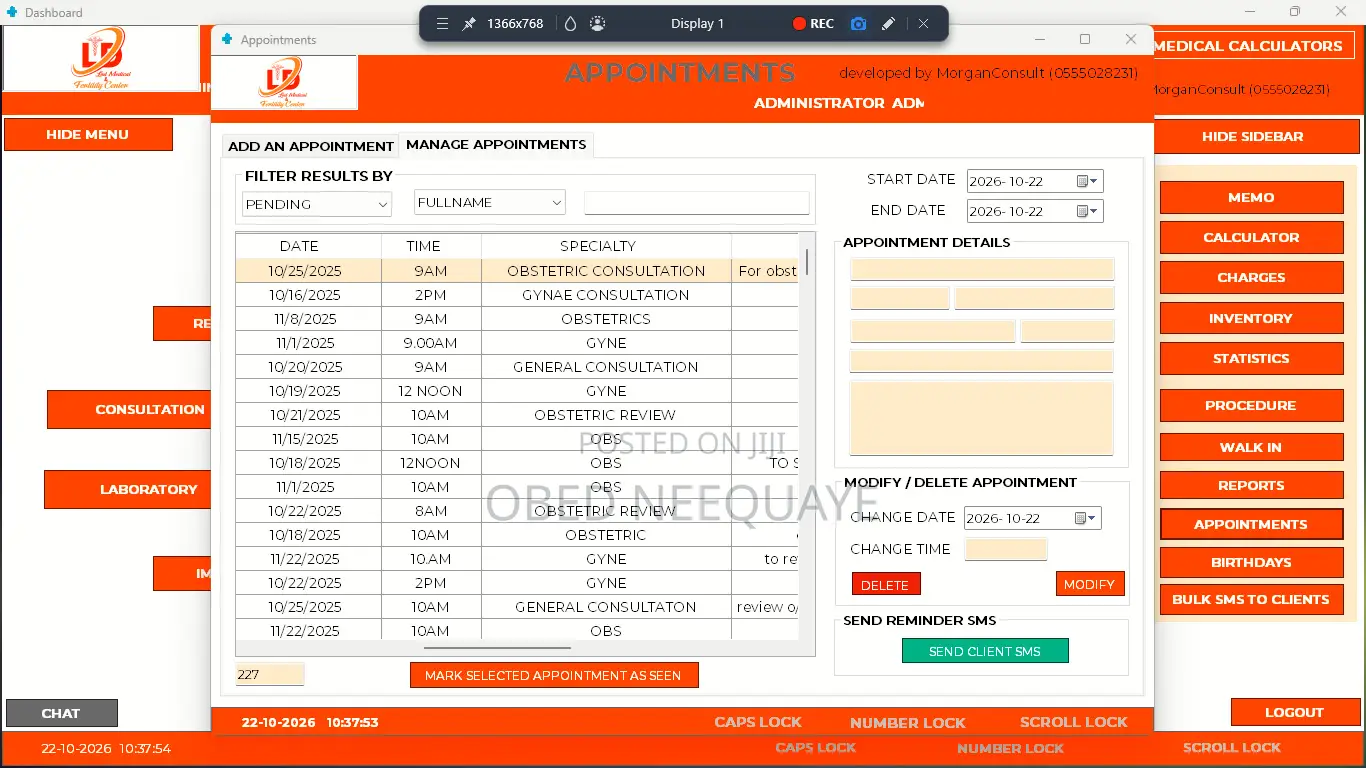The width and height of the screenshot is (1366, 768).
Task: Open END DATE calendar dropdown
Action: coord(1088,211)
